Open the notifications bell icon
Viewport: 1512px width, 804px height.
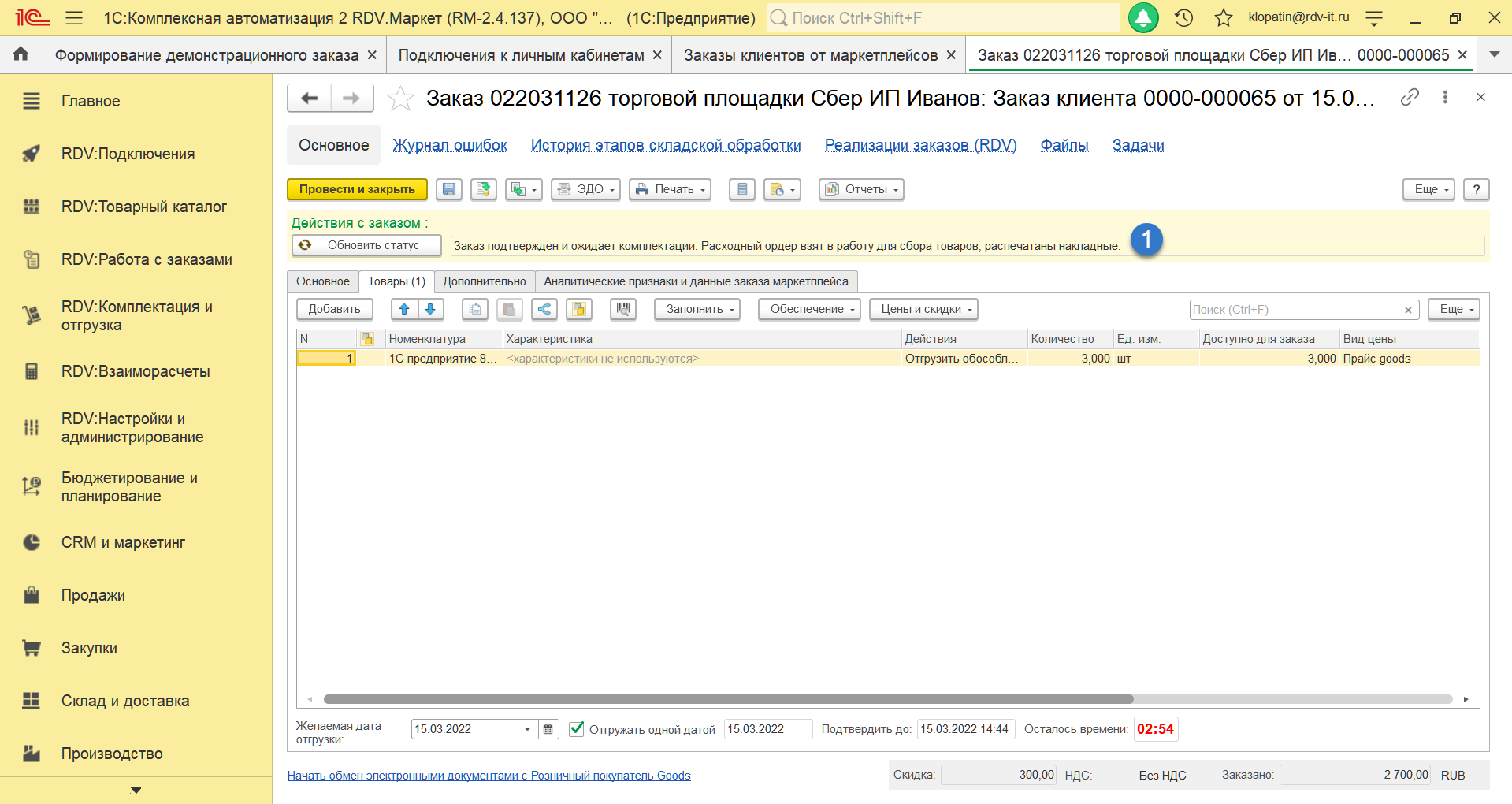[x=1142, y=18]
